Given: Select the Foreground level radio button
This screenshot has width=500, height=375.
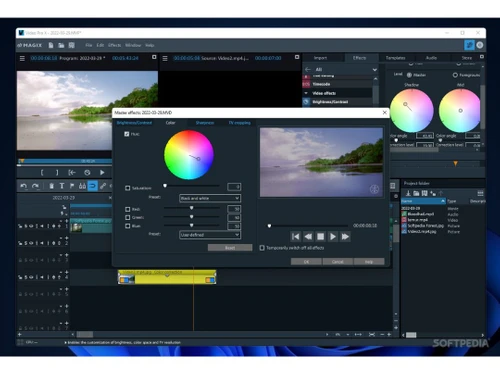Looking at the screenshot, I should tap(455, 75).
